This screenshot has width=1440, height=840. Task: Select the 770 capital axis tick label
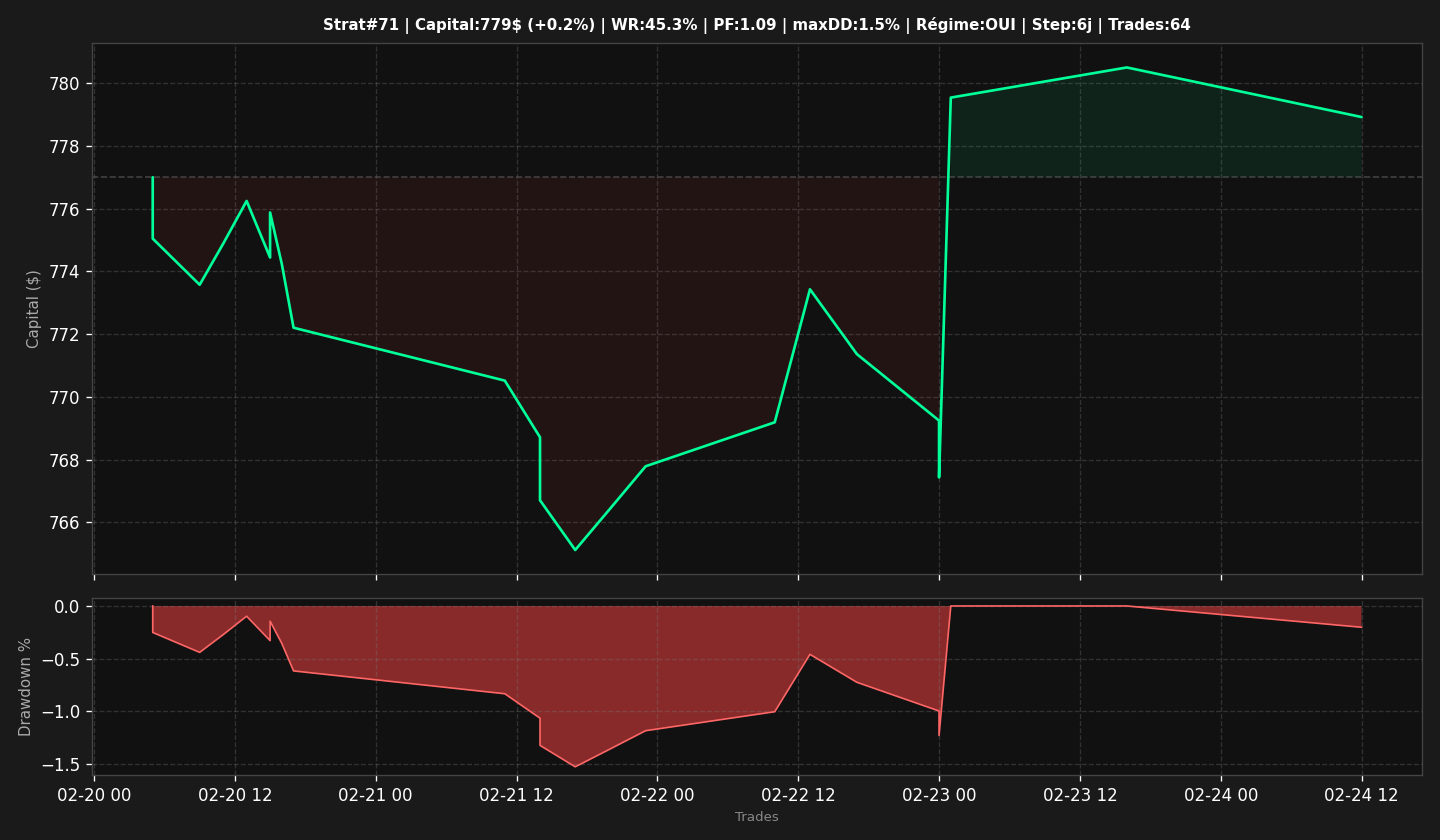pyautogui.click(x=66, y=398)
